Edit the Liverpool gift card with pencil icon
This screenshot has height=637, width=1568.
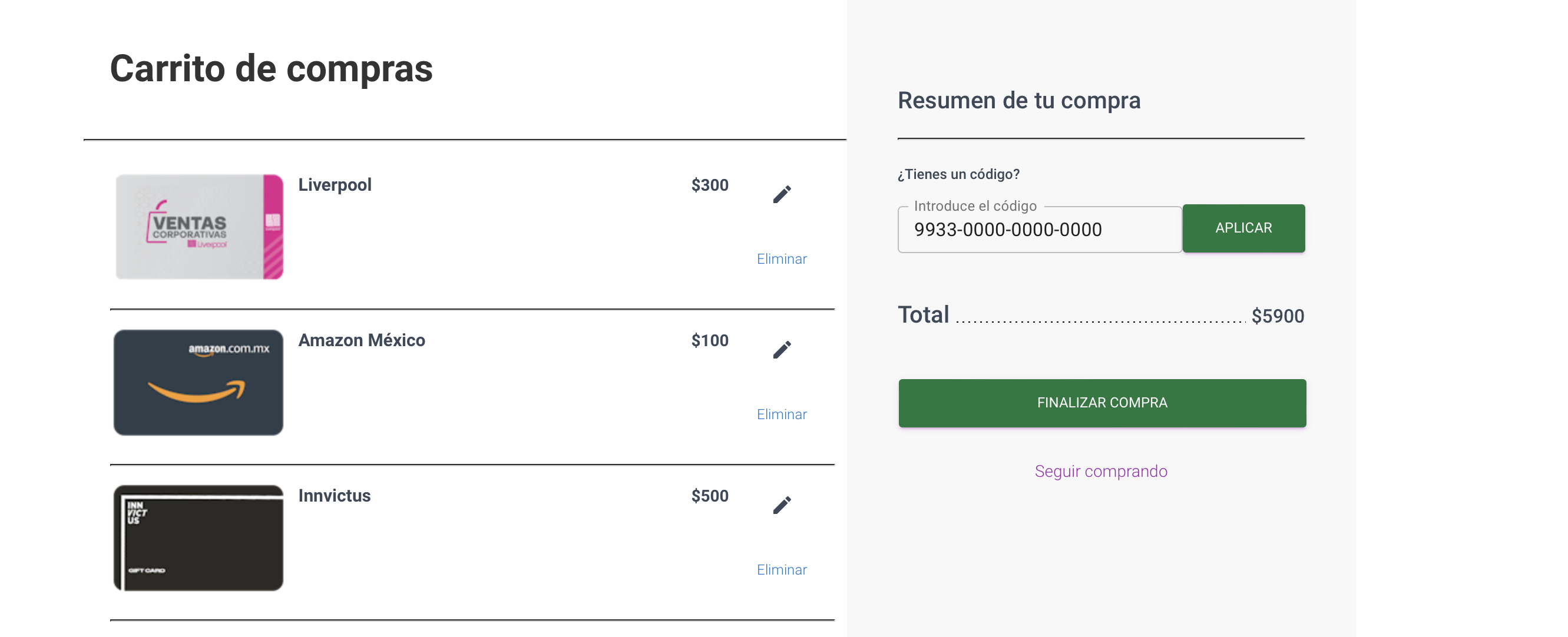(x=782, y=195)
